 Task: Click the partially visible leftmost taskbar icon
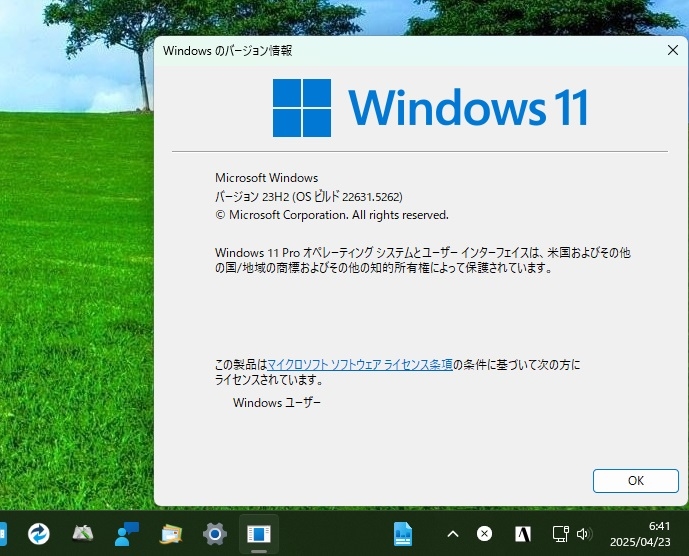3,534
